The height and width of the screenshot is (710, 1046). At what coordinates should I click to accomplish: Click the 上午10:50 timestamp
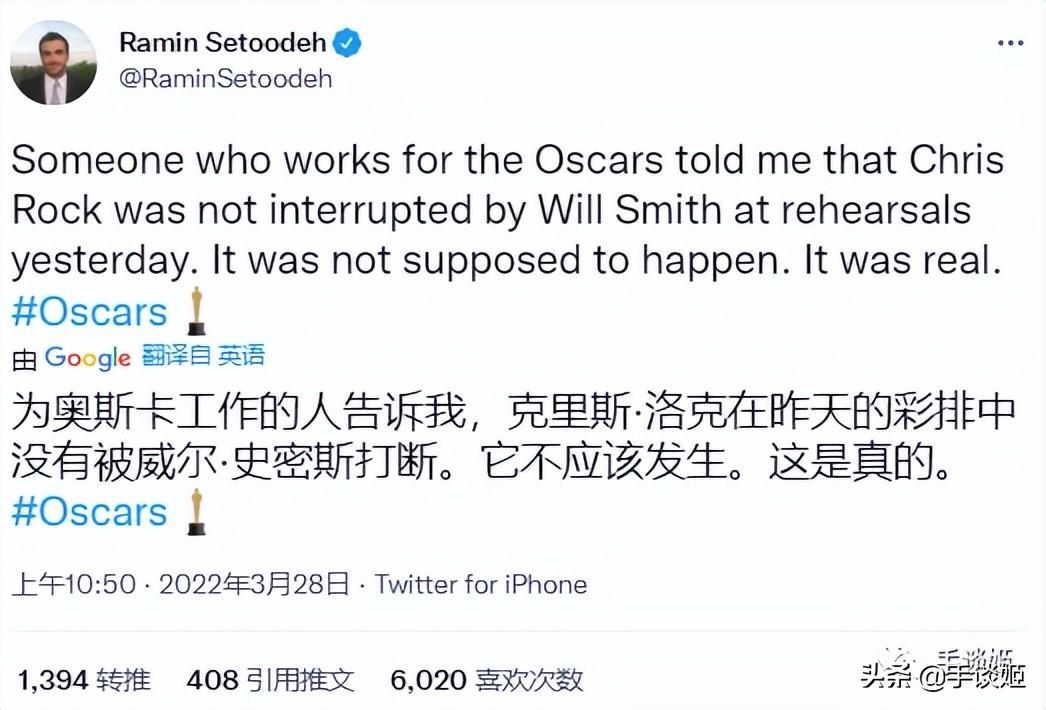pos(73,584)
